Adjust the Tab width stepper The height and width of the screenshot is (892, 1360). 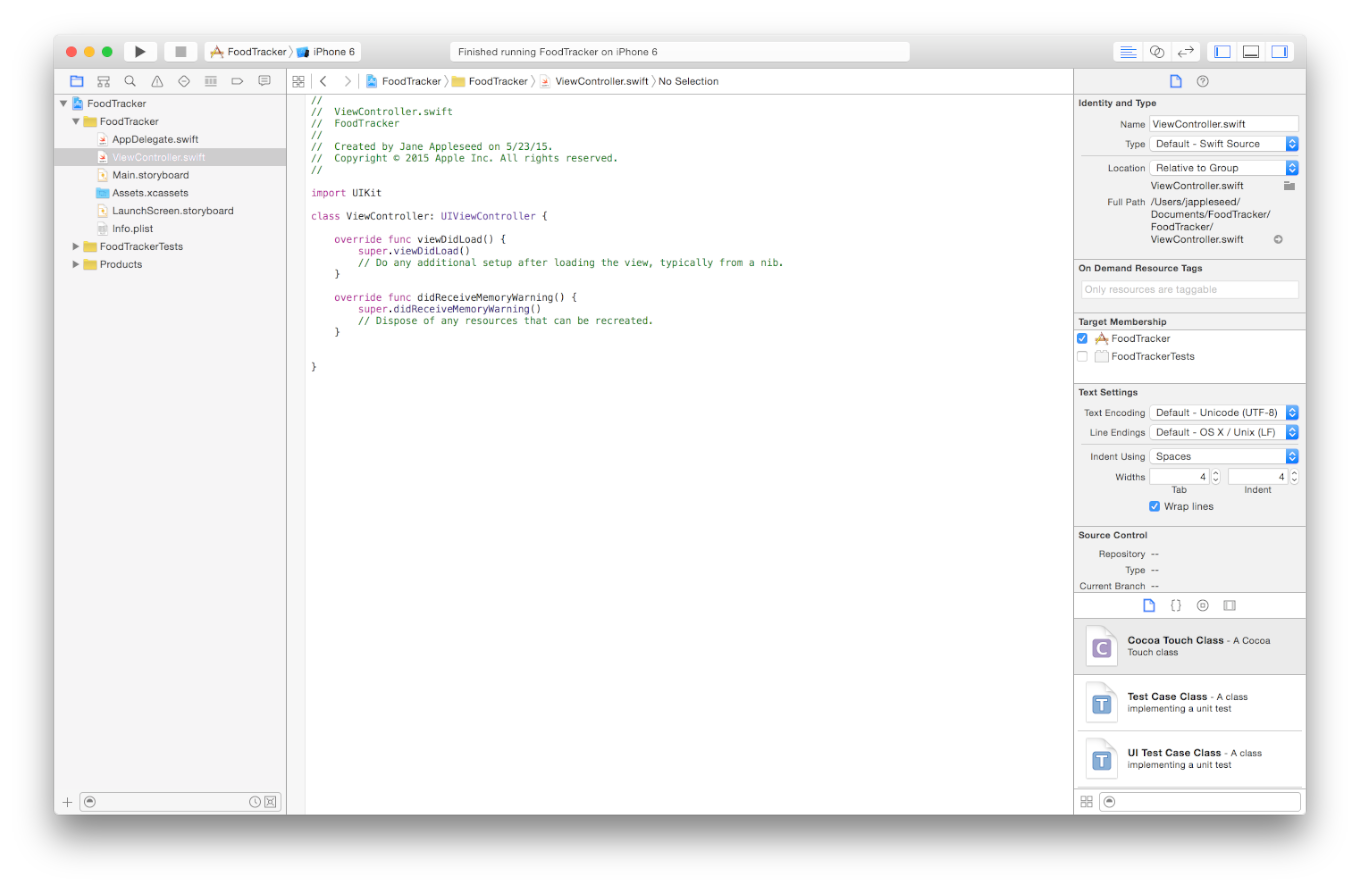pos(1216,477)
